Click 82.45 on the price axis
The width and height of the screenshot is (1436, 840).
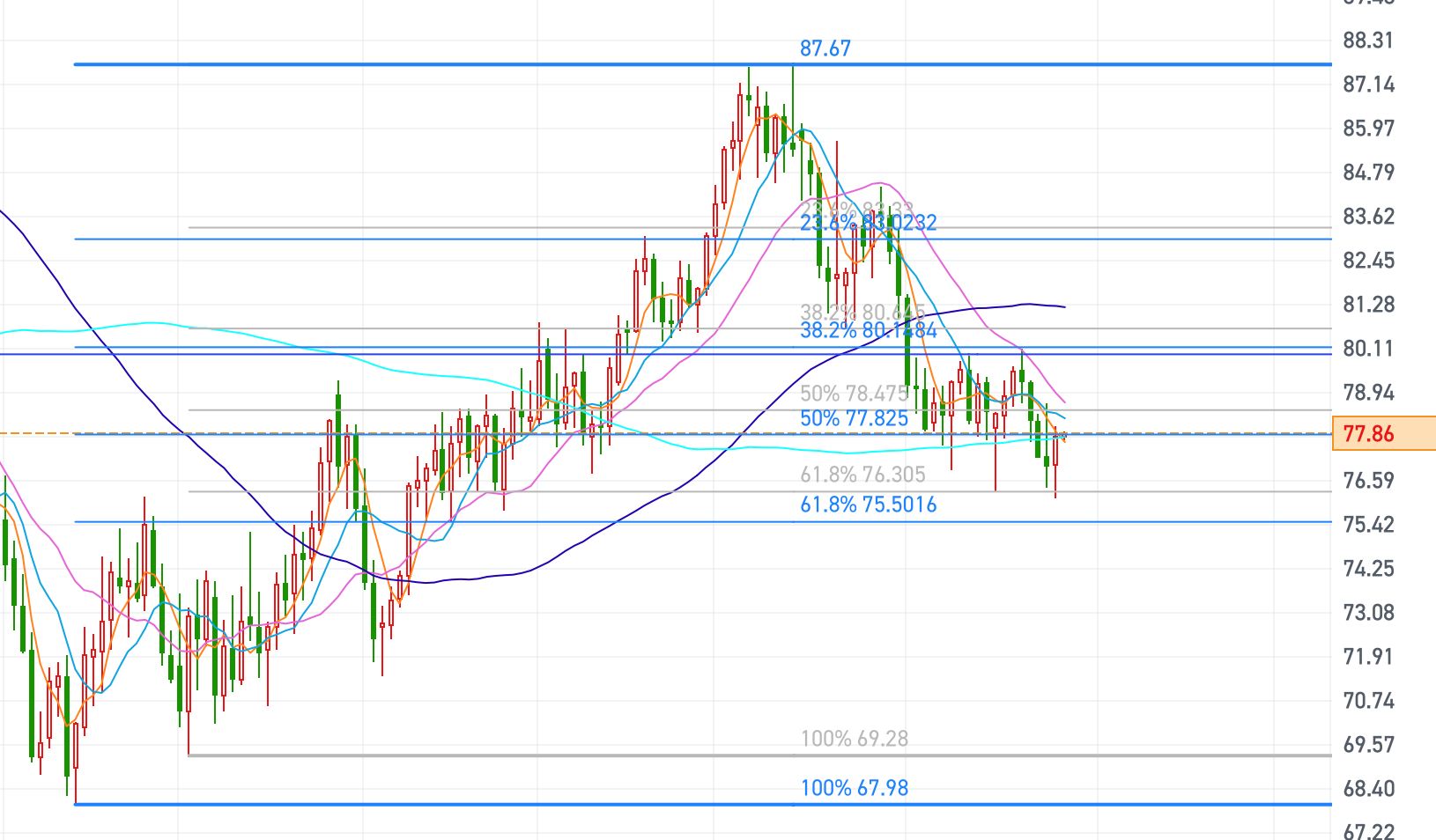(x=1368, y=261)
